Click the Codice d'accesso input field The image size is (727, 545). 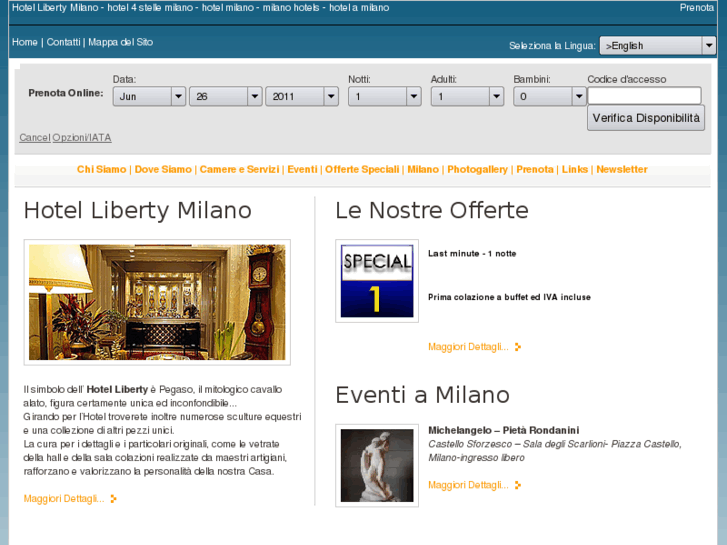coord(644,96)
